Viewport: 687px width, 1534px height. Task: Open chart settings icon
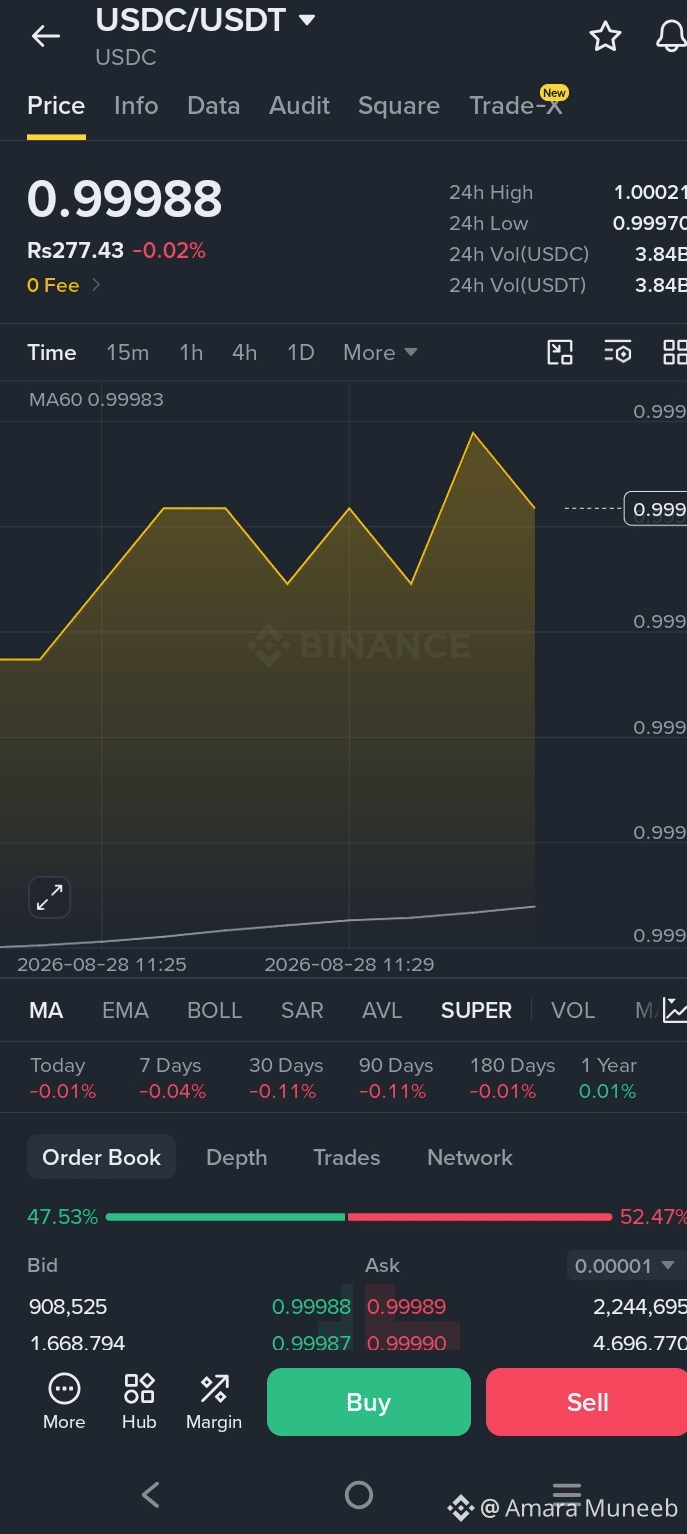tap(618, 352)
